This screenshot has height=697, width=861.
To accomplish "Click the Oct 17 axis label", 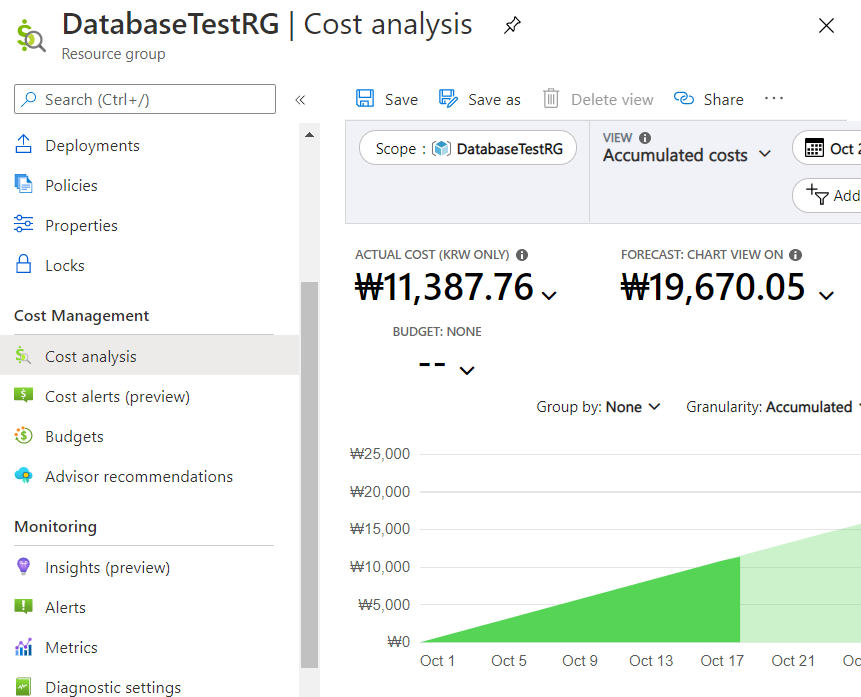I will [x=722, y=660].
